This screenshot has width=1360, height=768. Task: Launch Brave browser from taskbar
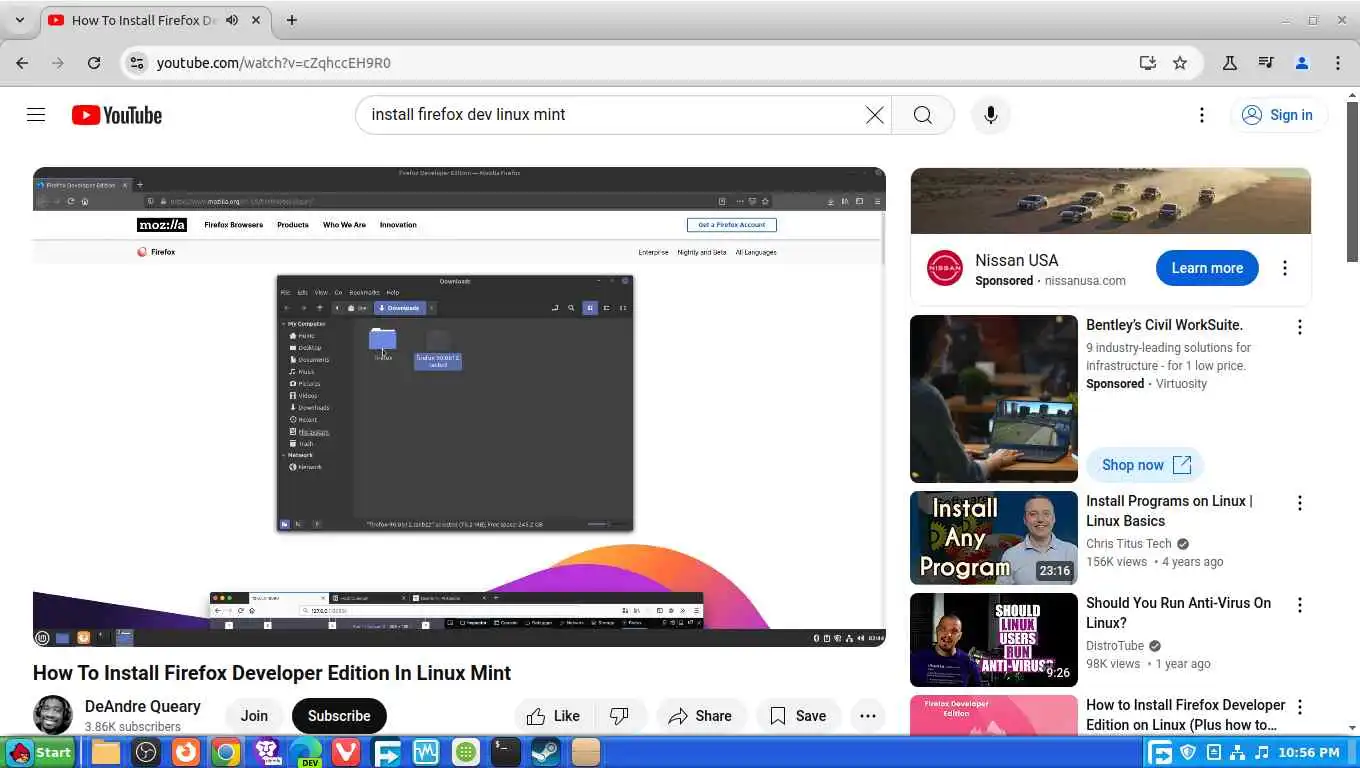[266, 752]
